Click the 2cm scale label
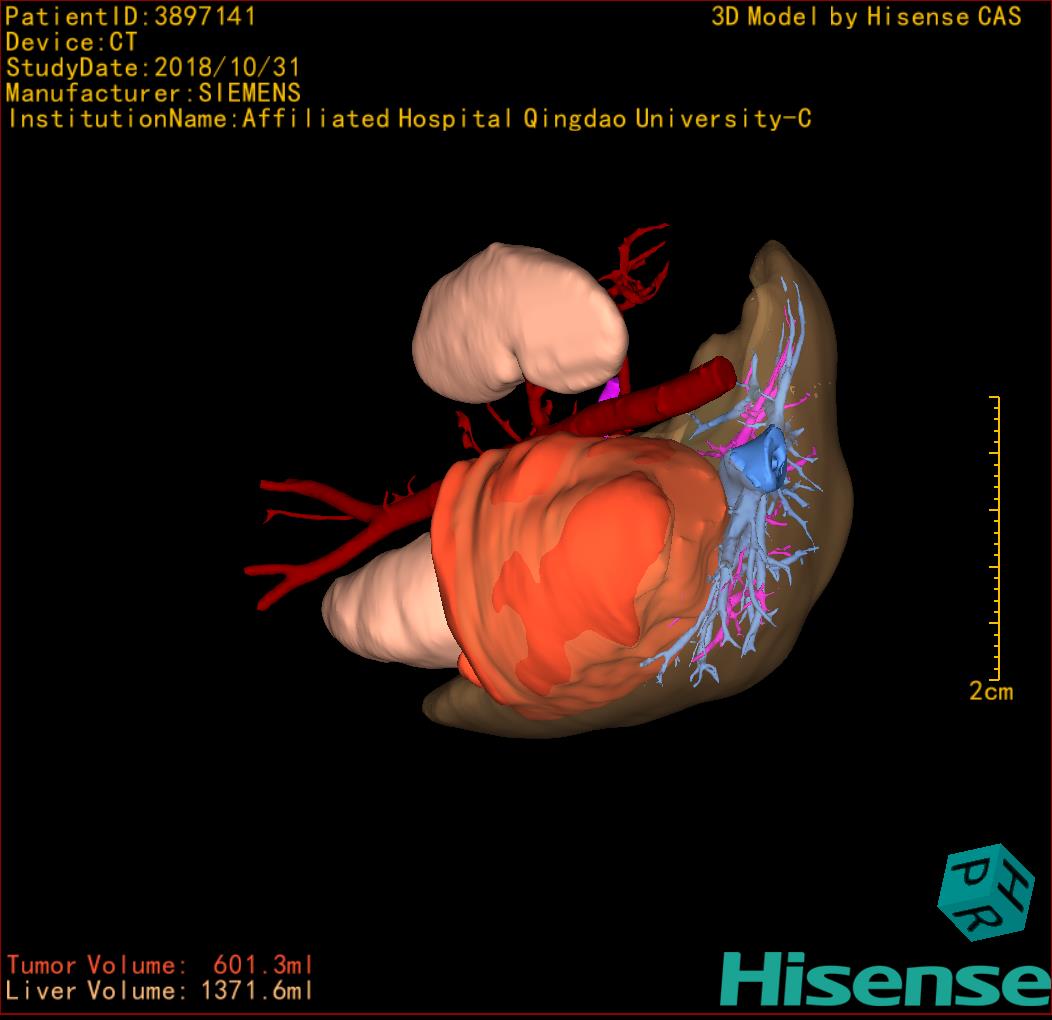 click(x=990, y=691)
